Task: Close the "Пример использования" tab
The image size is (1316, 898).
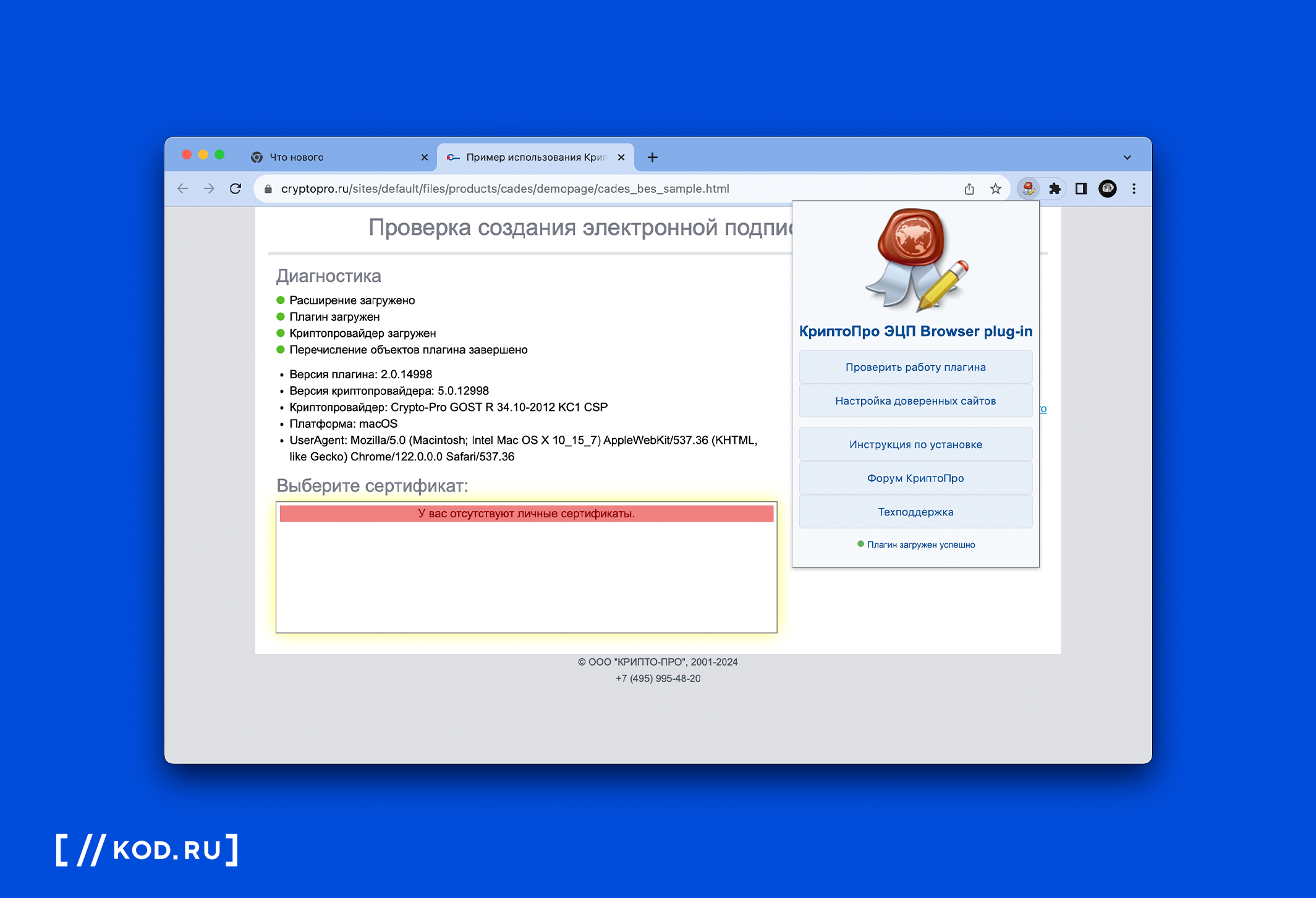Action: pyautogui.click(x=621, y=157)
